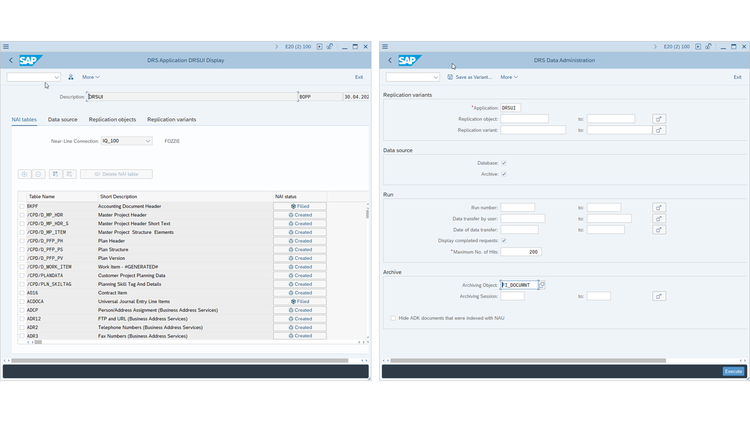Go back in DRS Application DRSUI Display window
750x422 pixels.
click(11, 60)
